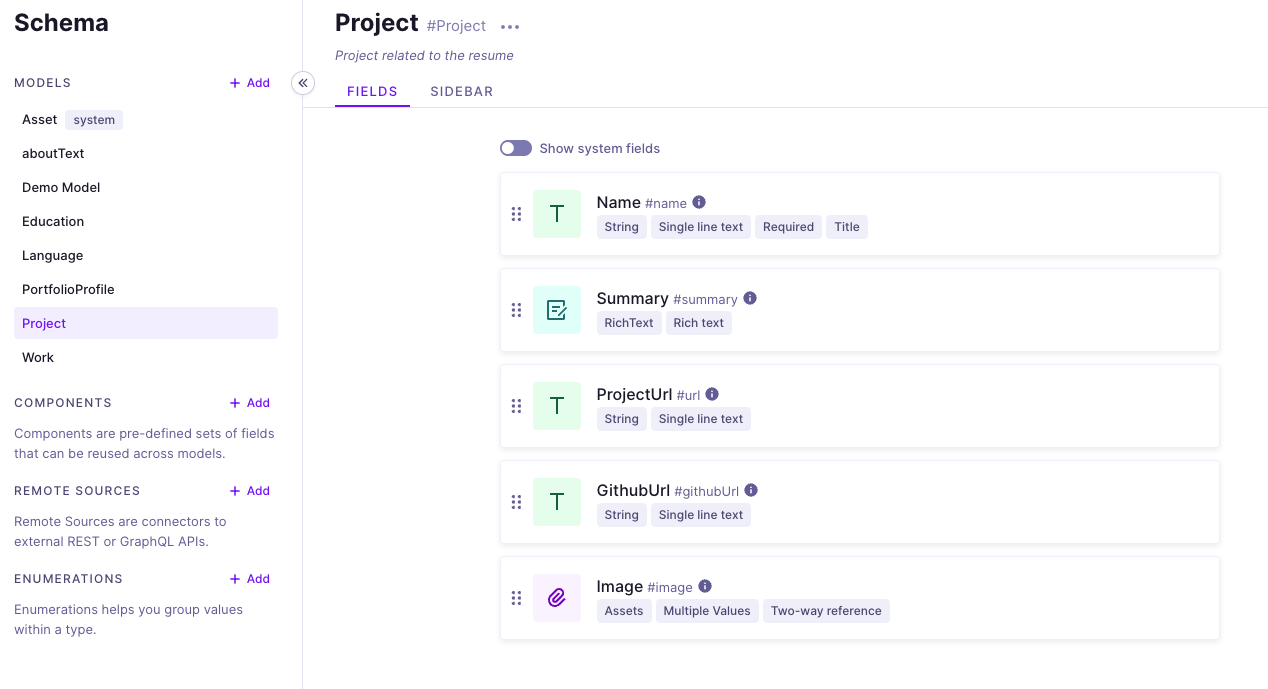1268x689 pixels.
Task: Click the Multiple Values badge on the Image field
Action: click(707, 610)
